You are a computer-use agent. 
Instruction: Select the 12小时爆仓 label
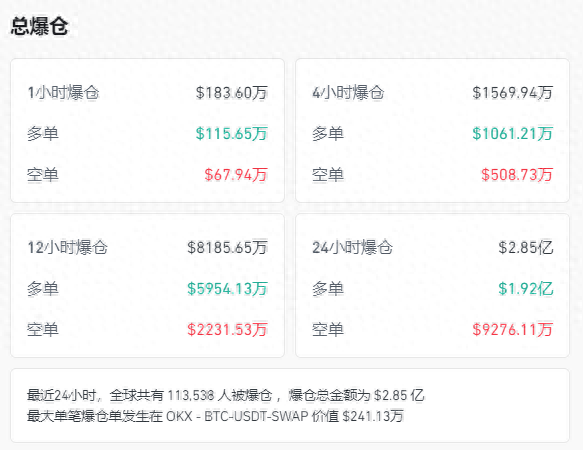(68, 247)
